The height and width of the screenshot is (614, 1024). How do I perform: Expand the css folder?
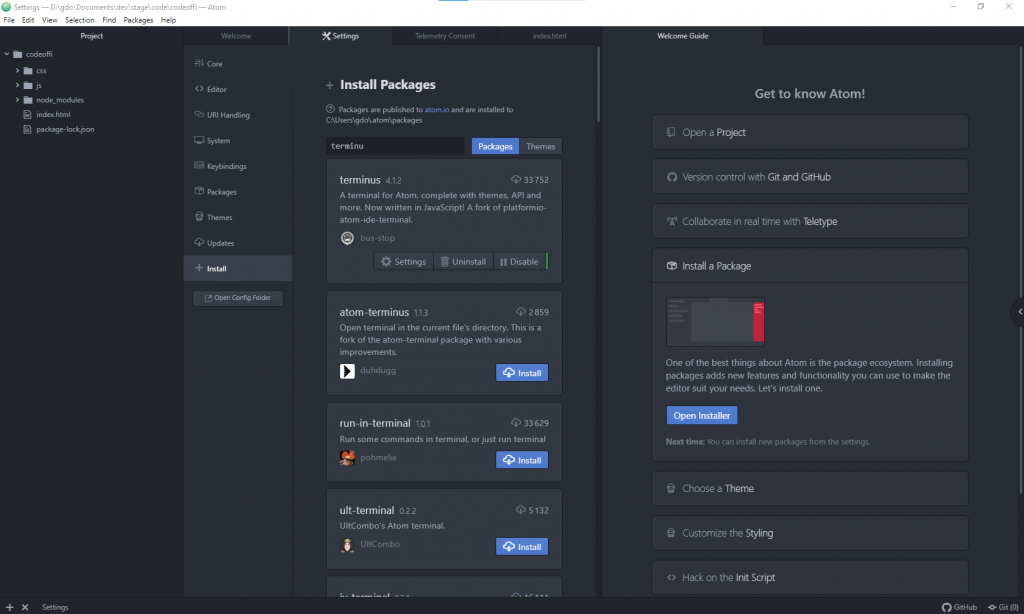tap(17, 71)
